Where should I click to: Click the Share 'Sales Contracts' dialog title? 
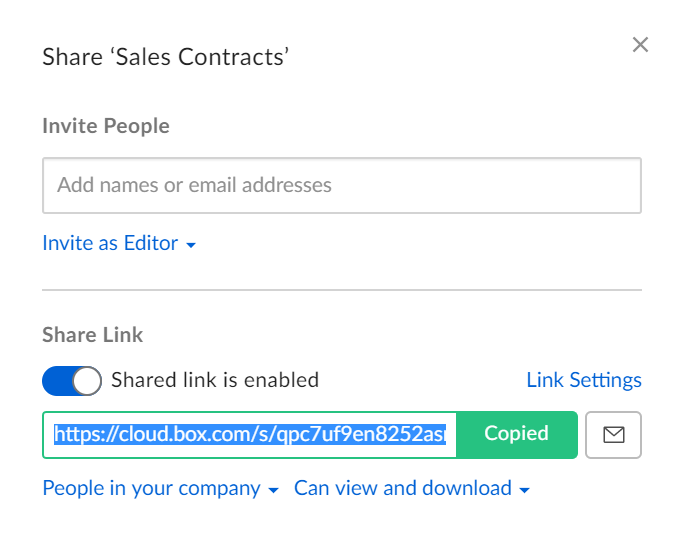[x=166, y=57]
